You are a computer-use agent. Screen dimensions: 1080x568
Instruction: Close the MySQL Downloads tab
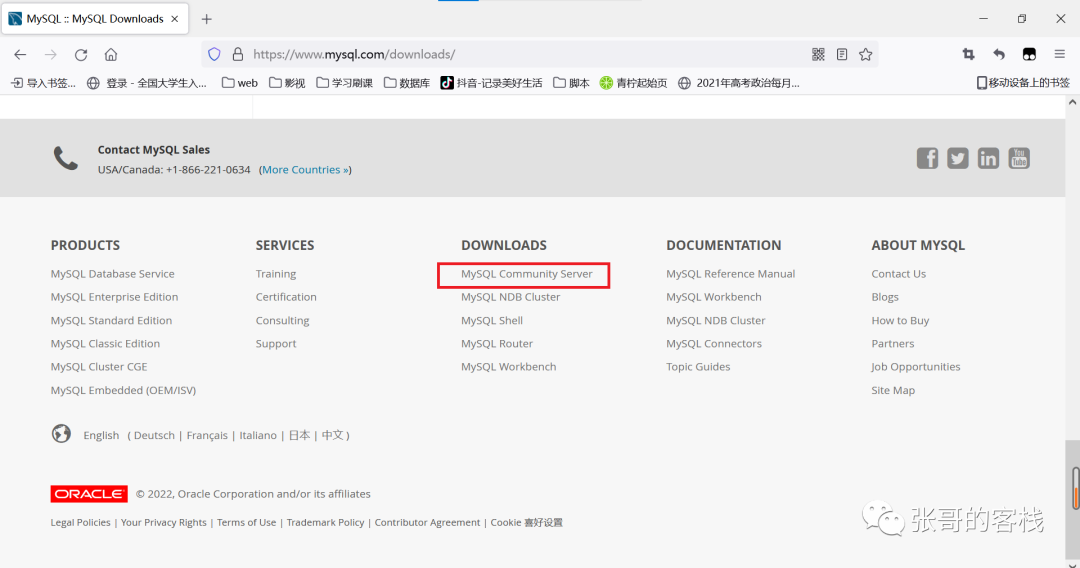[175, 19]
